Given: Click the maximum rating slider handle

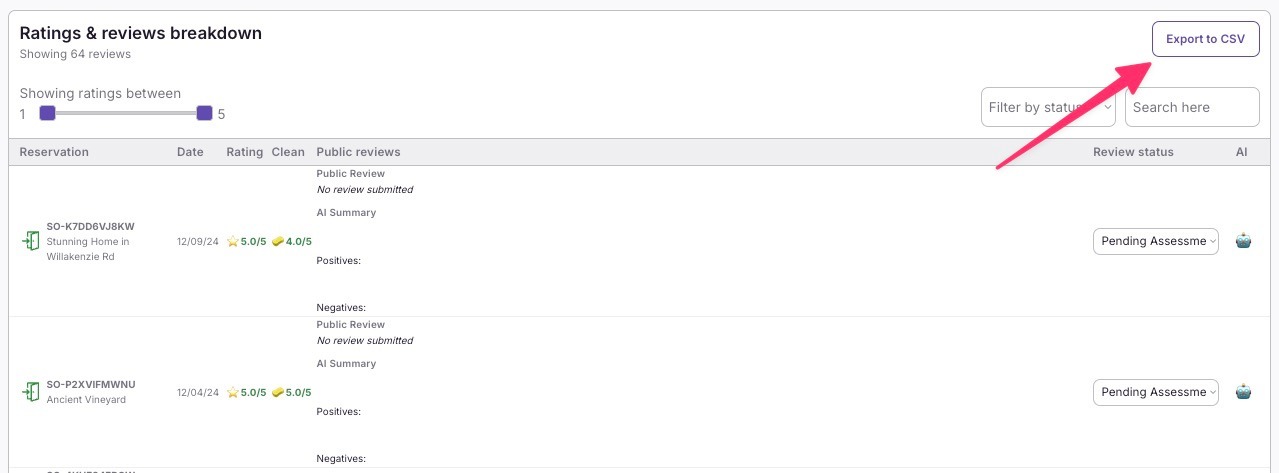Looking at the screenshot, I should pyautogui.click(x=204, y=113).
